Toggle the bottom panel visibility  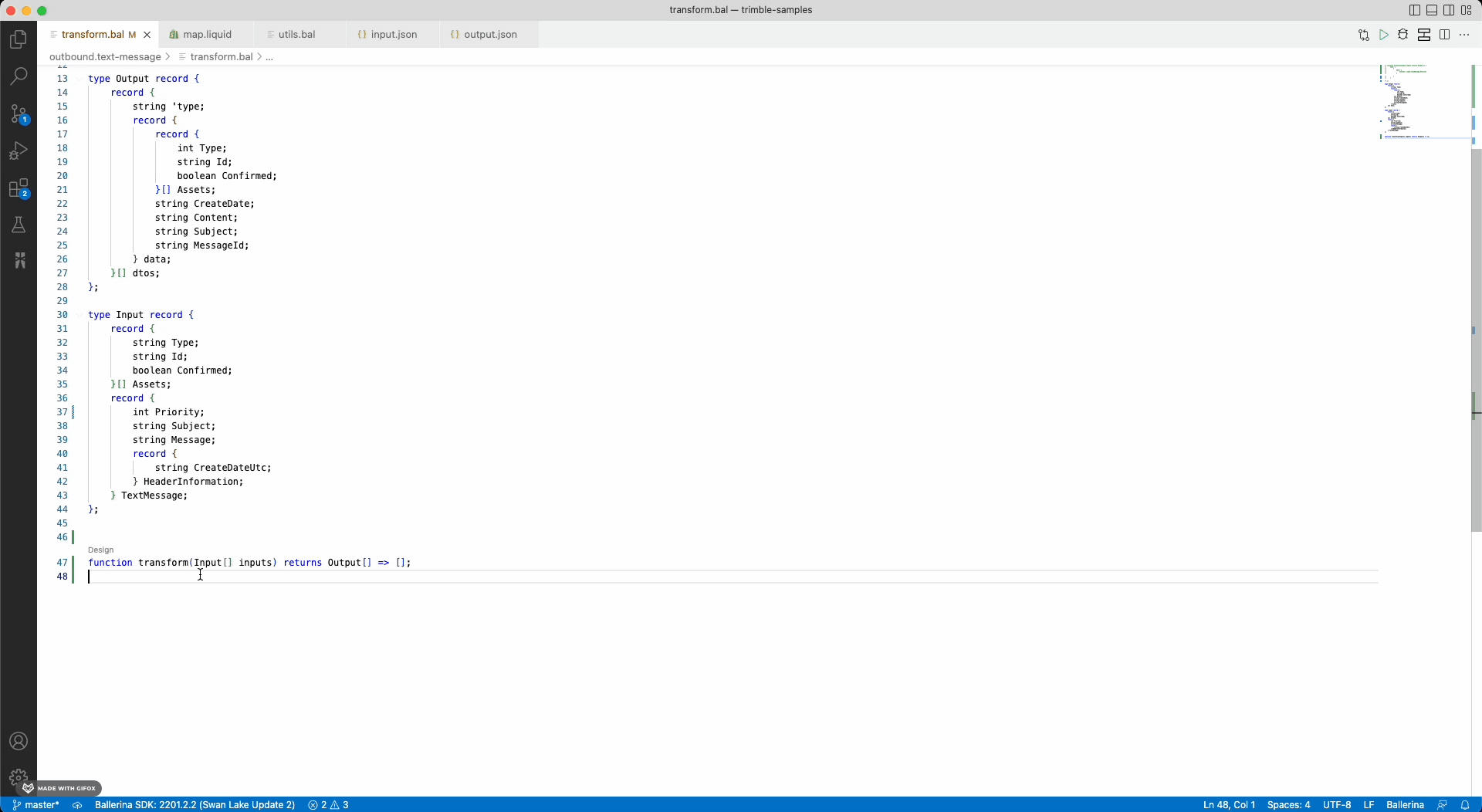pyautogui.click(x=1432, y=10)
